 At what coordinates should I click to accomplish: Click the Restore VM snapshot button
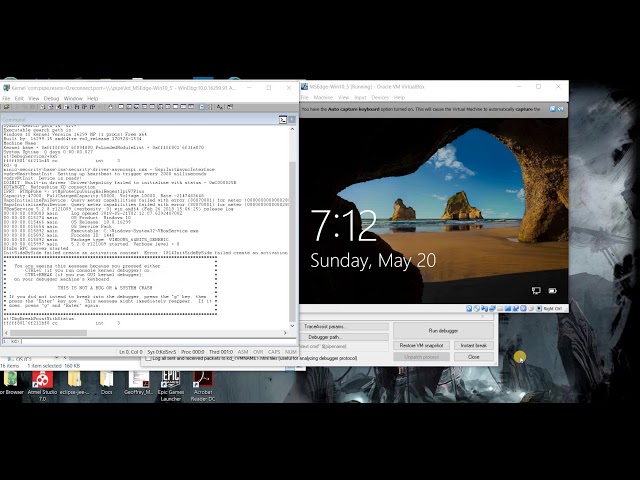[421, 345]
